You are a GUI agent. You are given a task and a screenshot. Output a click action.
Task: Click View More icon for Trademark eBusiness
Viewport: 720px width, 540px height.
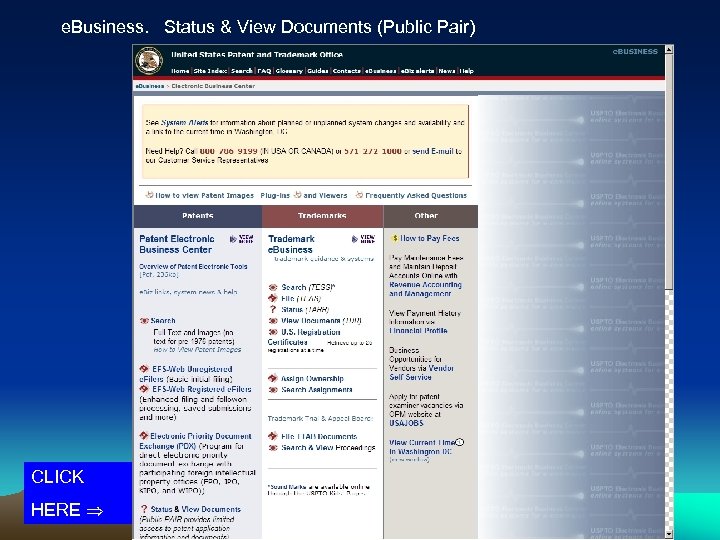pyautogui.click(x=363, y=239)
